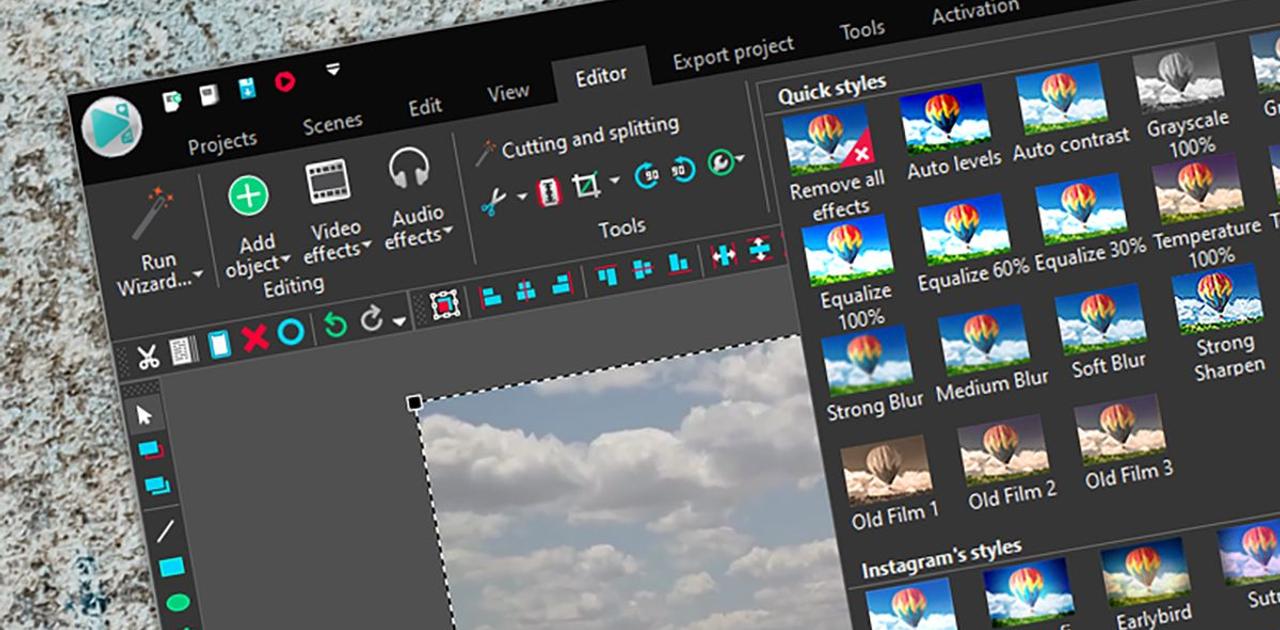Click the red razor split icon
This screenshot has width=1280, height=630.
(549, 191)
